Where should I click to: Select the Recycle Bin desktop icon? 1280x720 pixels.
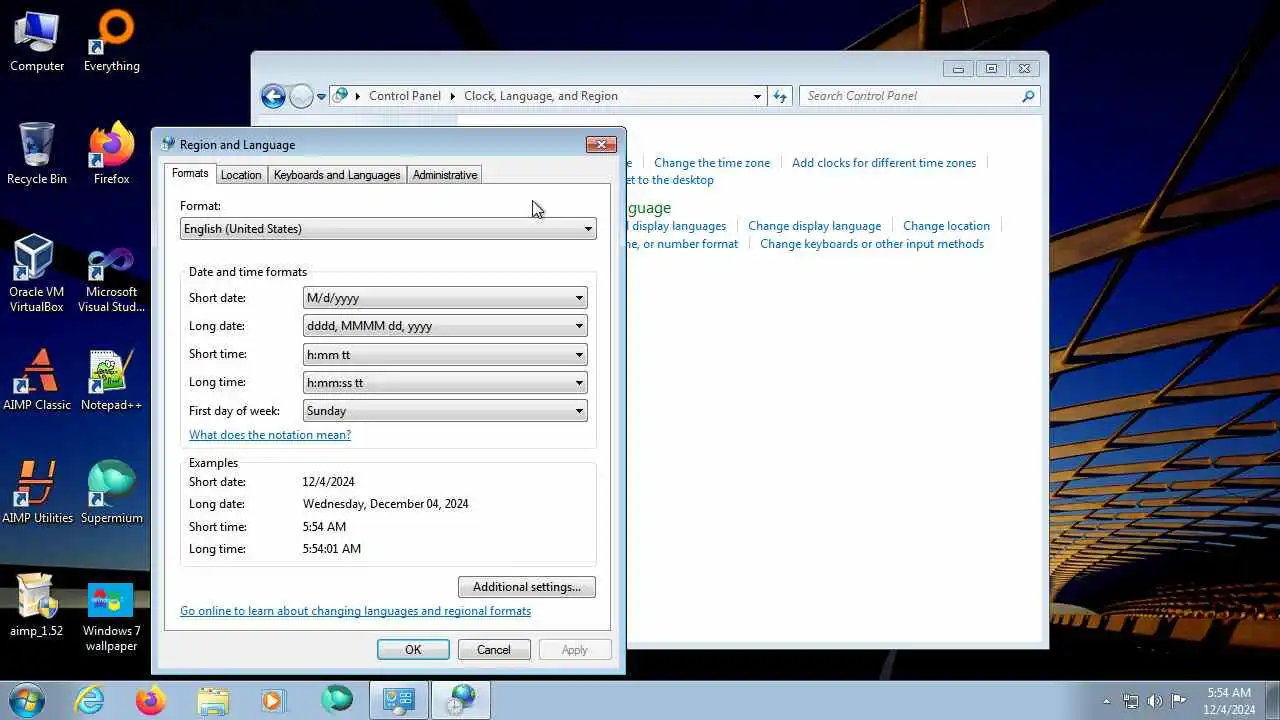click(x=37, y=155)
